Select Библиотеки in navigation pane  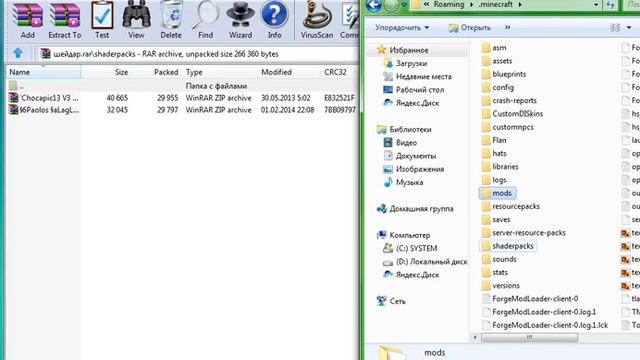(410, 129)
